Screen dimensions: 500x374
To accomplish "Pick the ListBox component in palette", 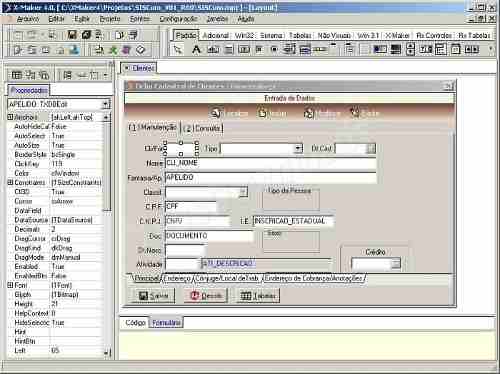I will (289, 50).
